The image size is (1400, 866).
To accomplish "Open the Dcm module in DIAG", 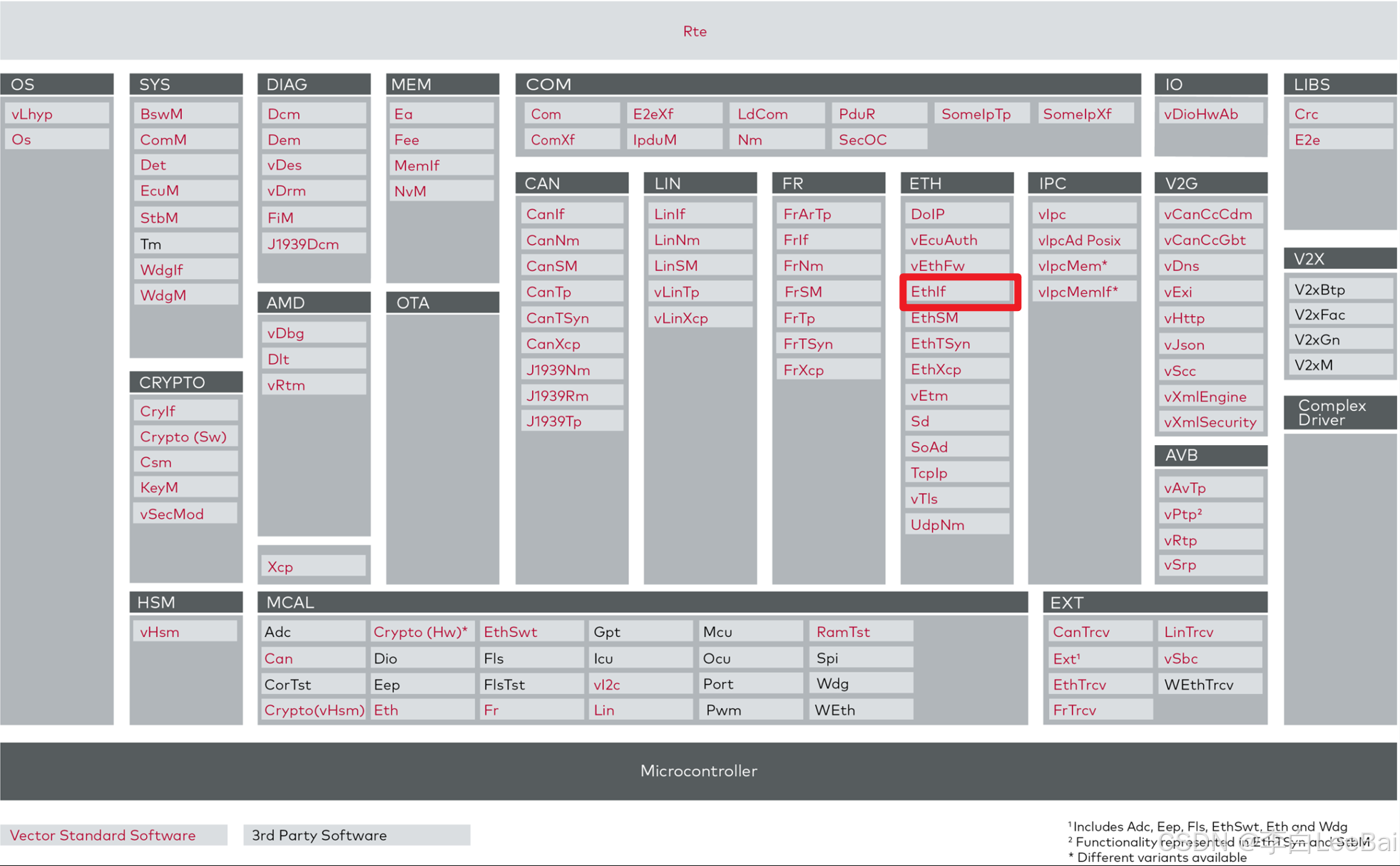I will coord(313,113).
